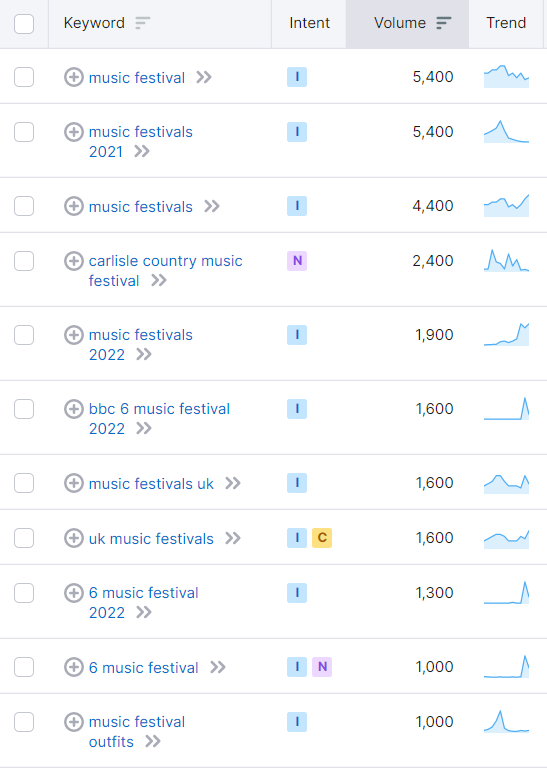The image size is (547, 782).
Task: Add 'music festivals uk' via plus icon
Action: 73,483
